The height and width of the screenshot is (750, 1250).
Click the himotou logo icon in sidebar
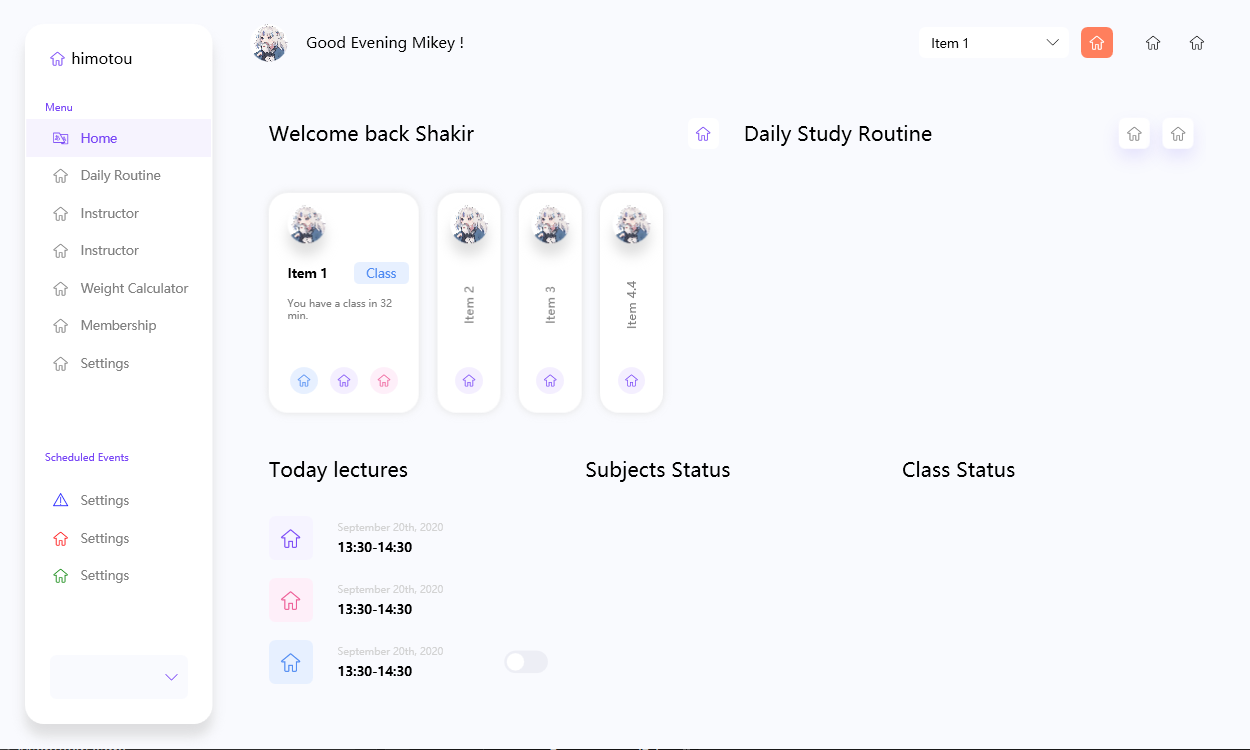(x=58, y=59)
